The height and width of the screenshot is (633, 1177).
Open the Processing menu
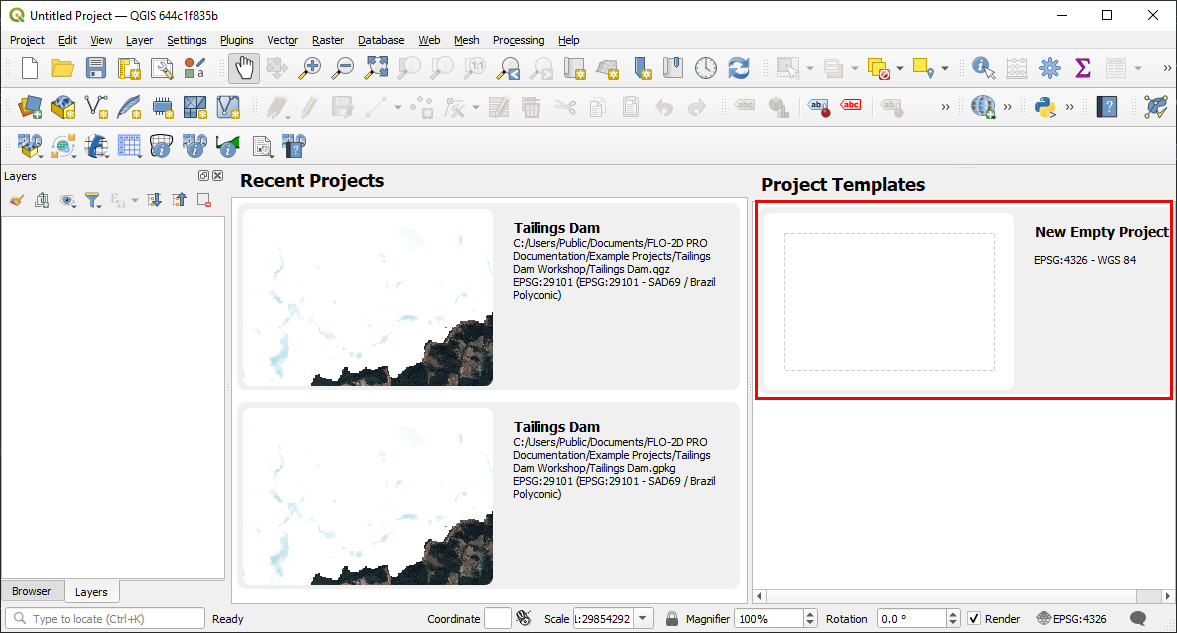pos(518,40)
